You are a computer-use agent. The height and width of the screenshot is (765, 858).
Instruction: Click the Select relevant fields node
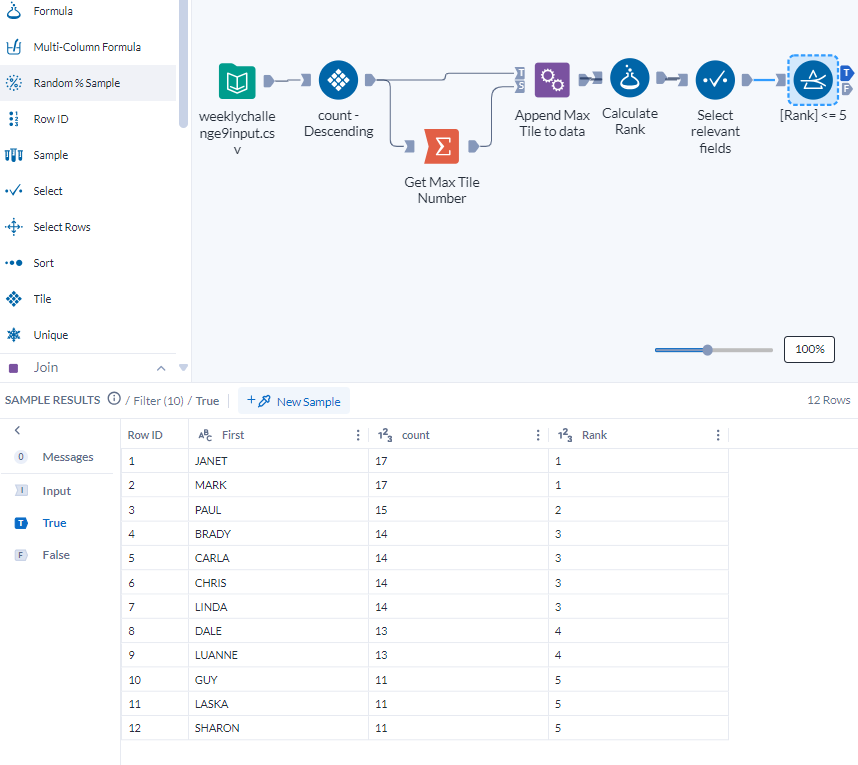715,79
